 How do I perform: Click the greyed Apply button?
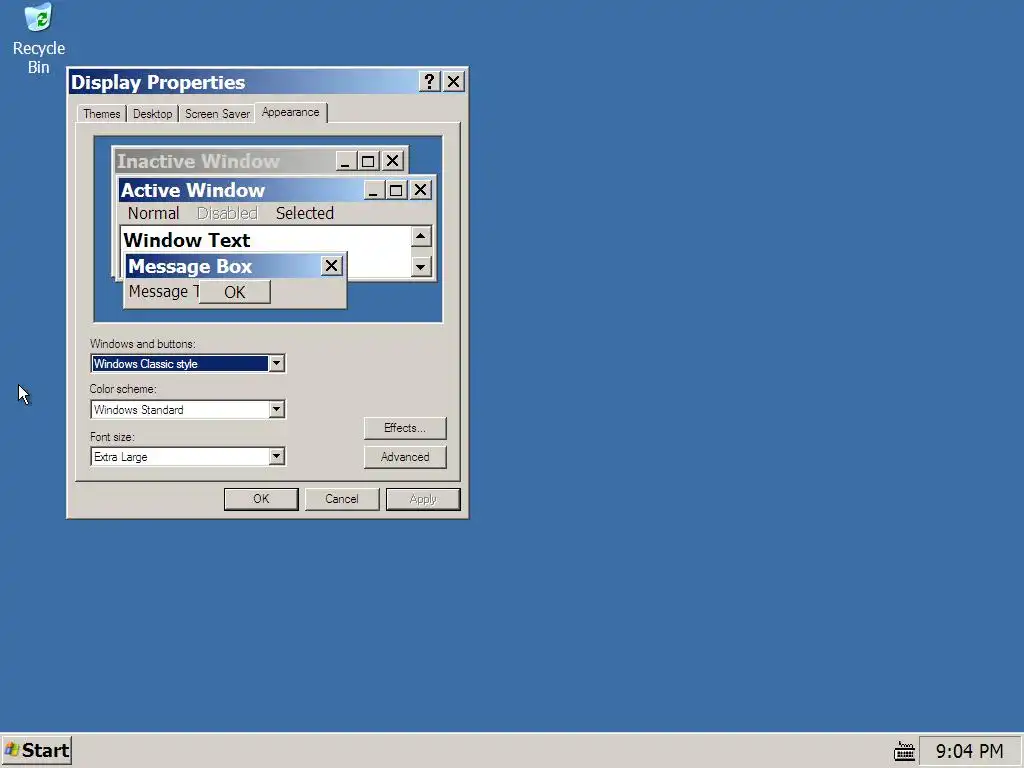point(423,499)
